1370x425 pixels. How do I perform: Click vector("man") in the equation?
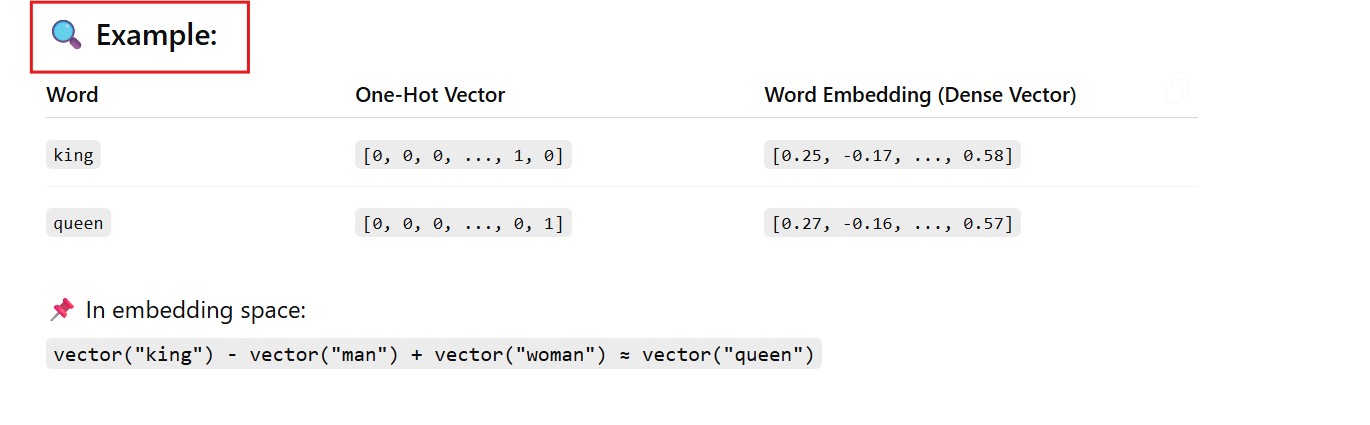click(x=318, y=354)
